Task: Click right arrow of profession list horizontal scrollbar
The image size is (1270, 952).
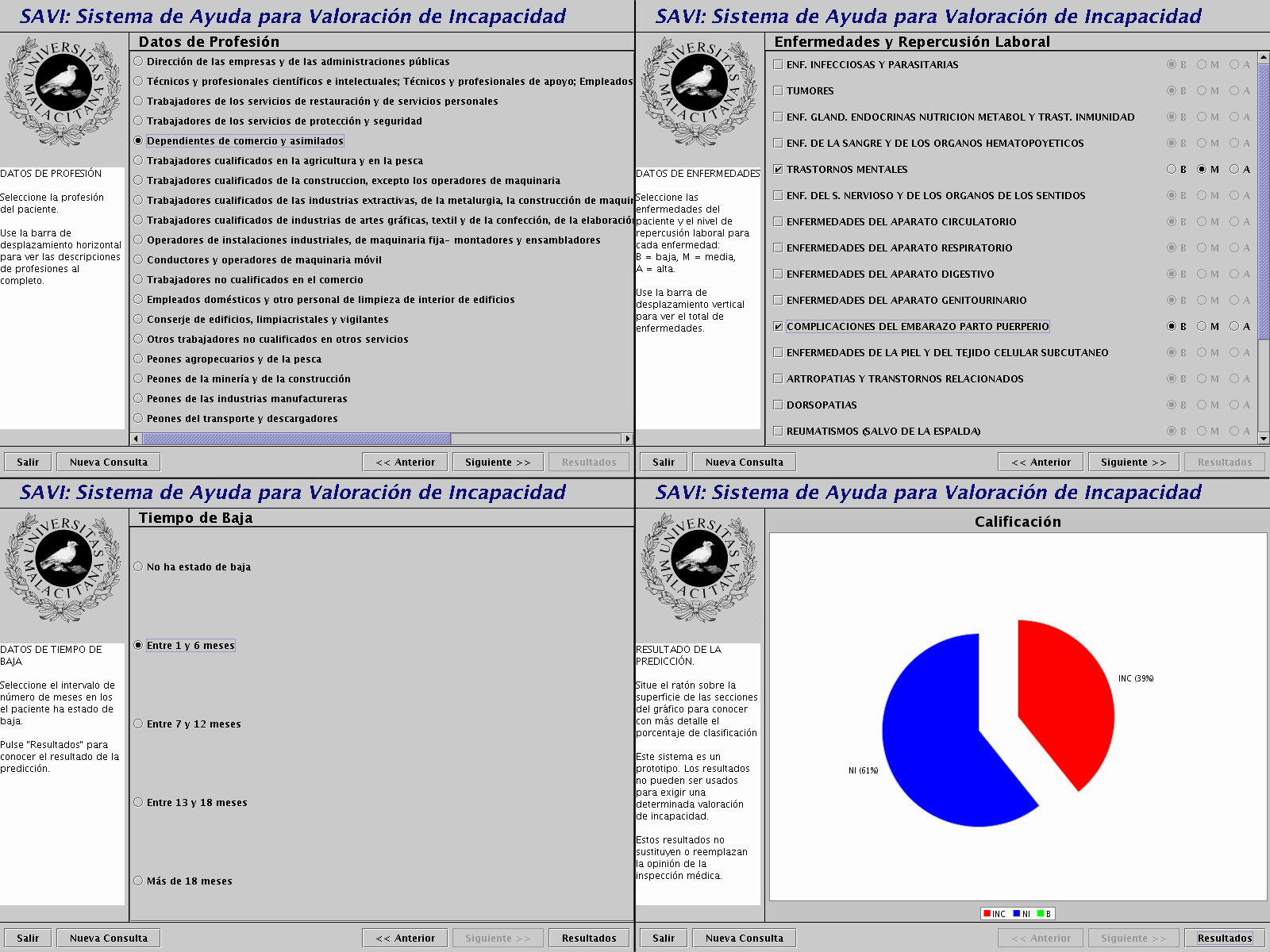Action: tap(627, 439)
